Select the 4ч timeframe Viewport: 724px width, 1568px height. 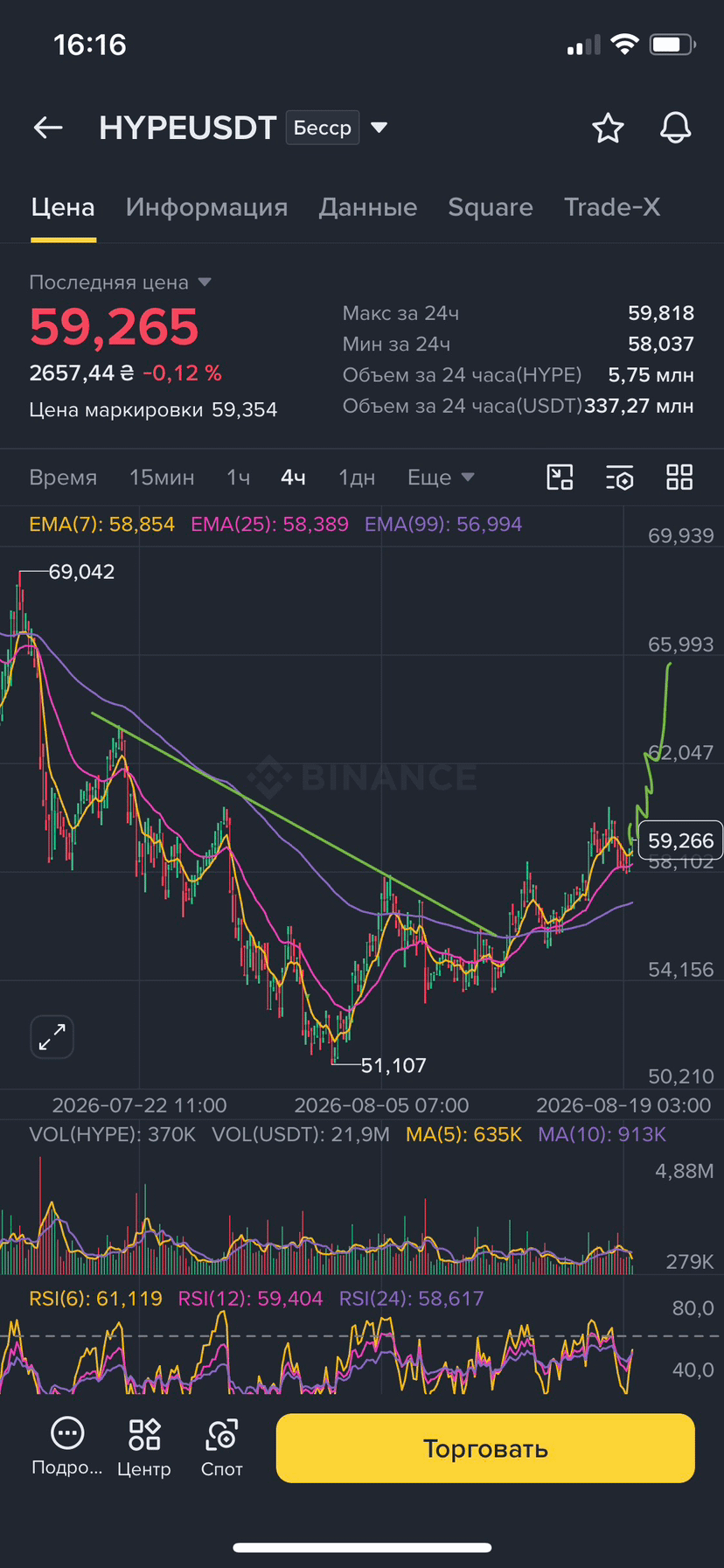(293, 477)
